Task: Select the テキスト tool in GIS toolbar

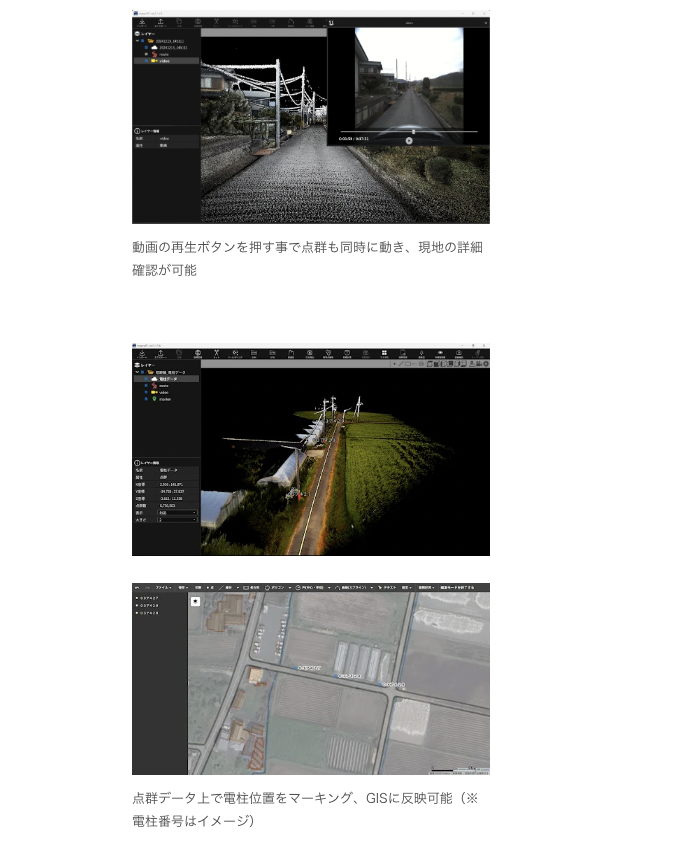Action: tap(387, 587)
